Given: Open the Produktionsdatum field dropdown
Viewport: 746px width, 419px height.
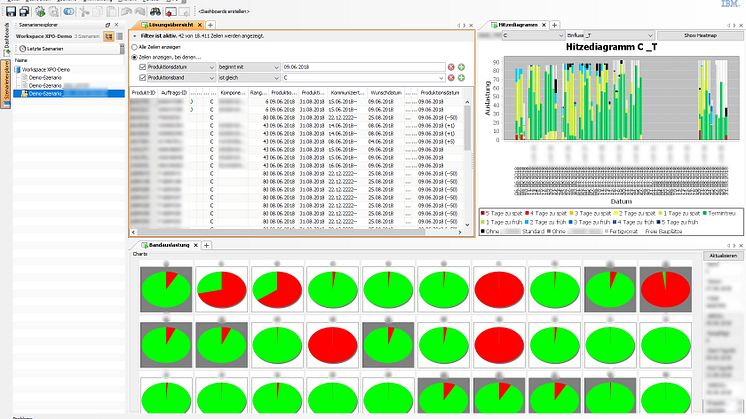Looking at the screenshot, I should (212, 67).
